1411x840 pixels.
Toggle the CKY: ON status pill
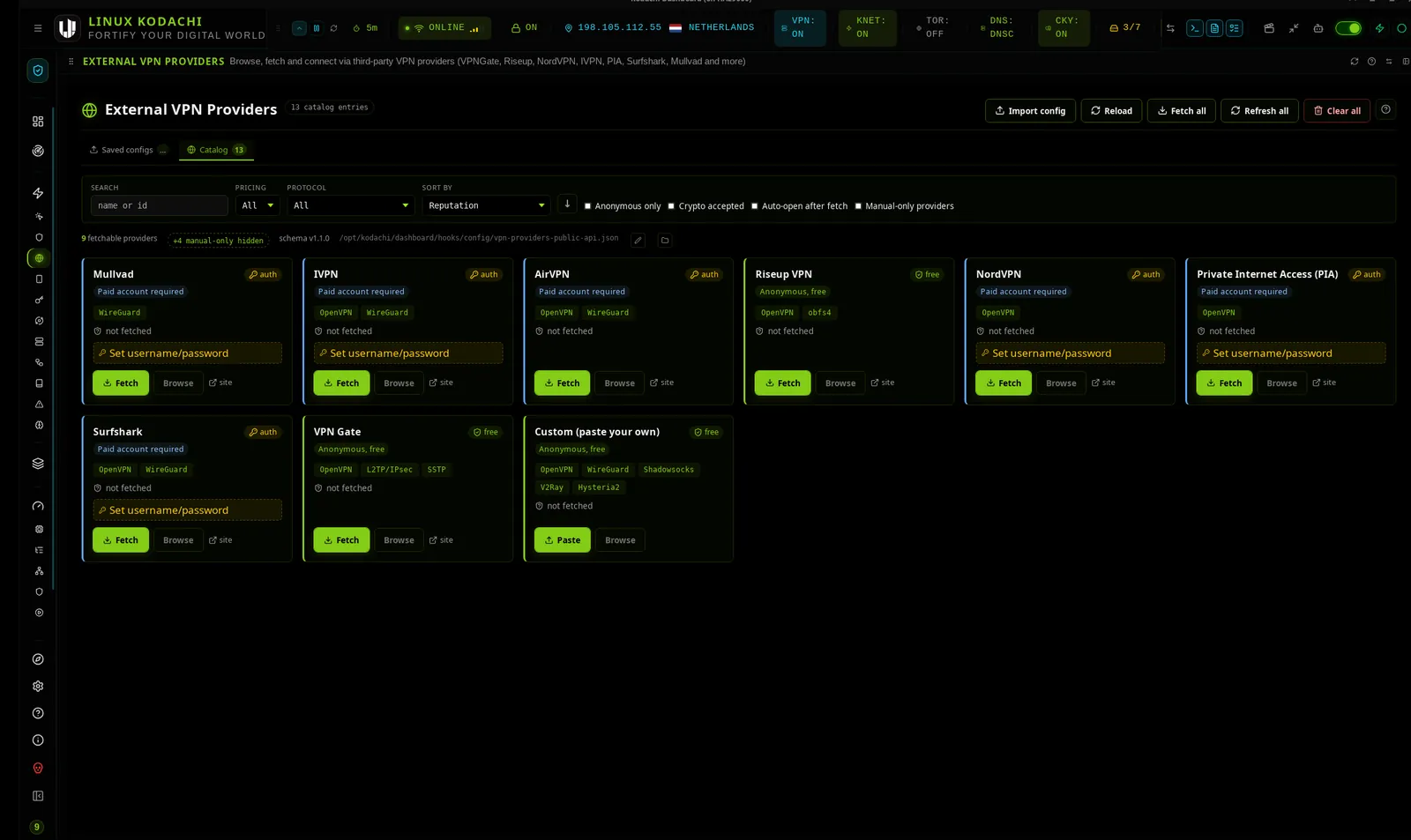pos(1064,28)
